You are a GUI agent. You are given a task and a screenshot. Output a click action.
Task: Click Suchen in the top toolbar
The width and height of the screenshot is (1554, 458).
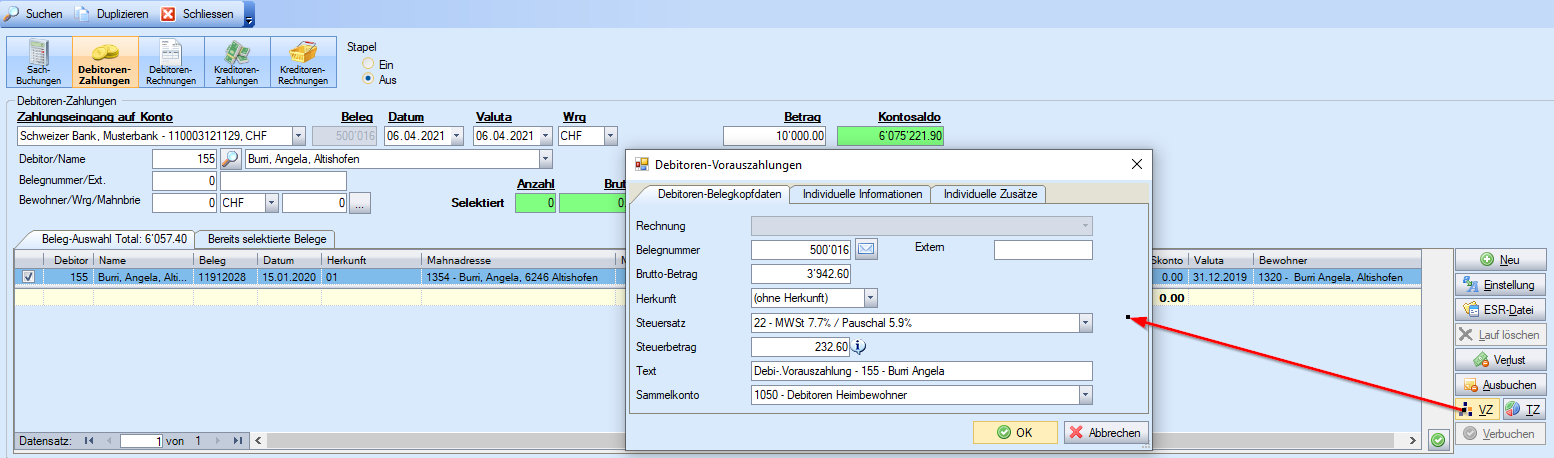click(x=33, y=14)
